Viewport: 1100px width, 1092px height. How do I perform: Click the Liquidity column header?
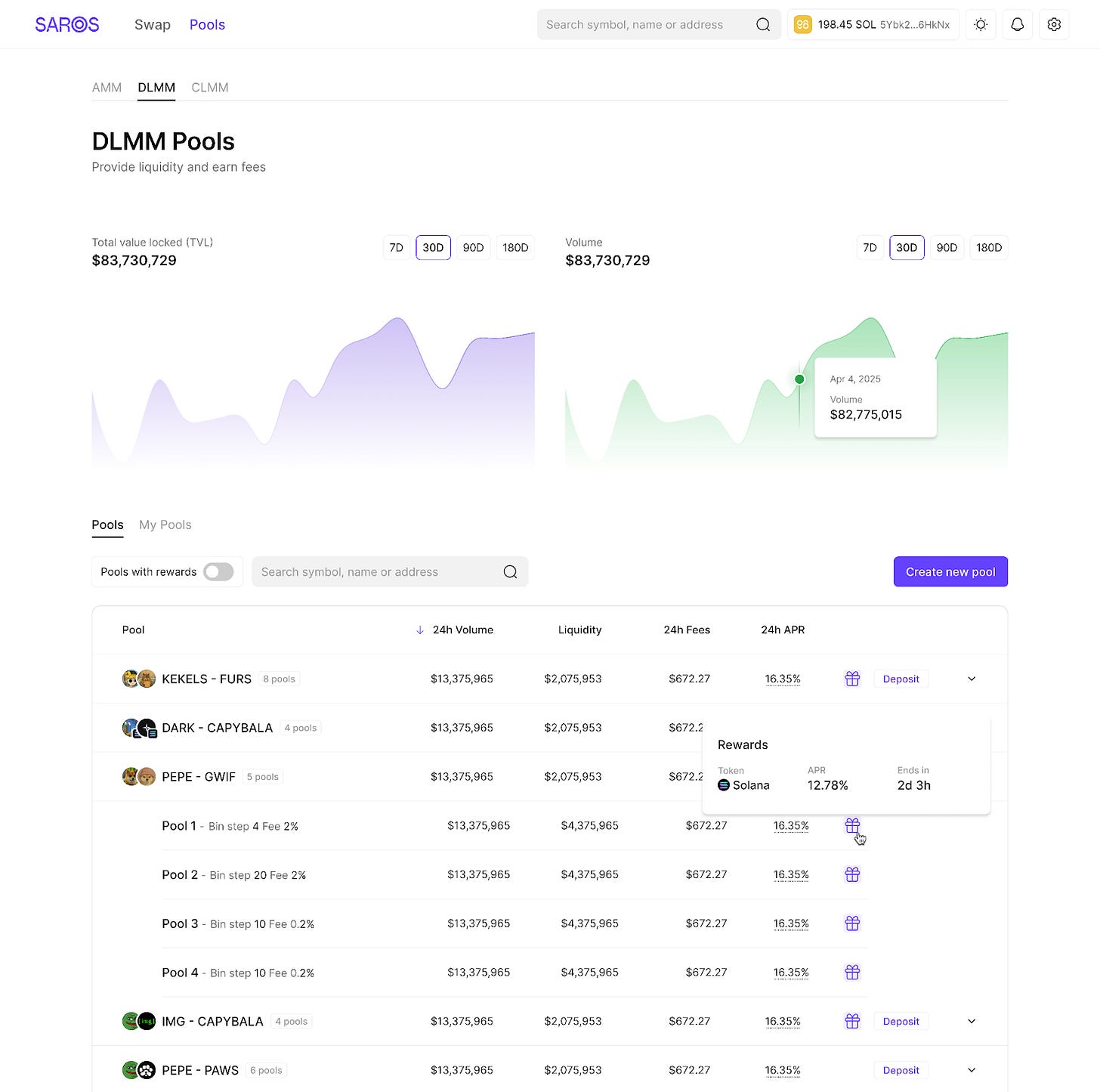tap(579, 630)
